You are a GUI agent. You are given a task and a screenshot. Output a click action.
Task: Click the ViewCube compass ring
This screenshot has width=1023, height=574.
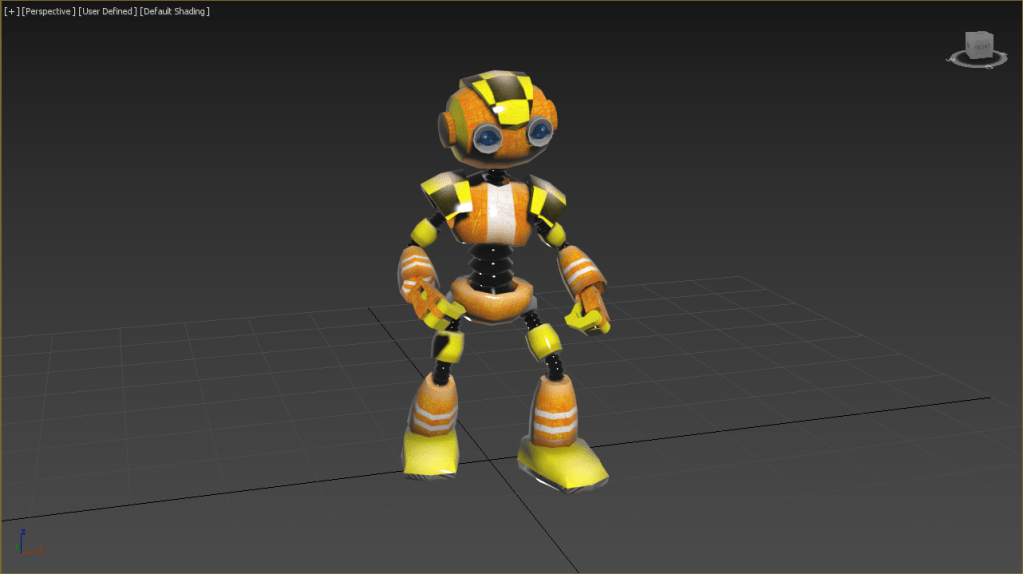point(954,61)
